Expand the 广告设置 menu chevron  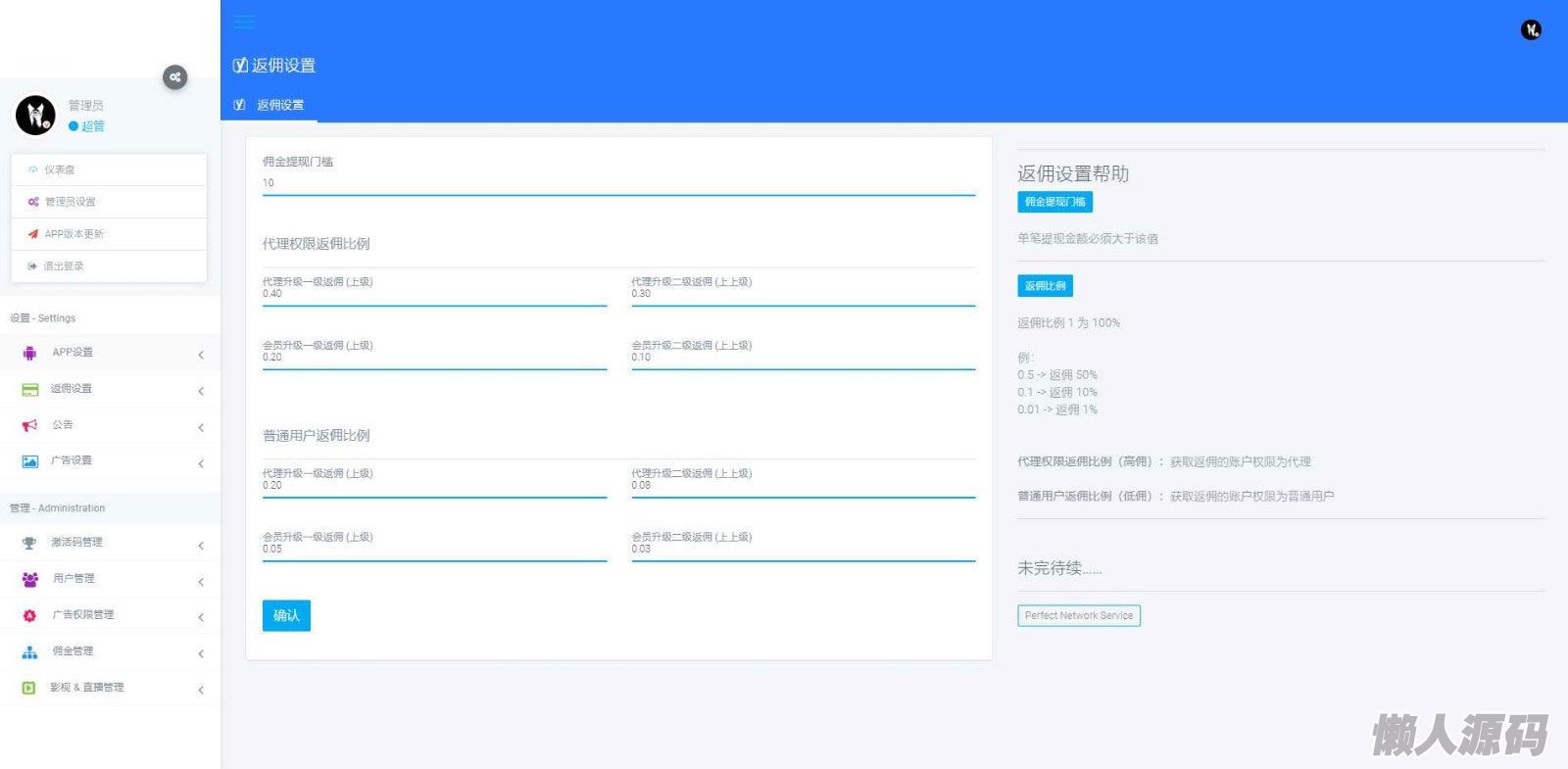coord(201,463)
